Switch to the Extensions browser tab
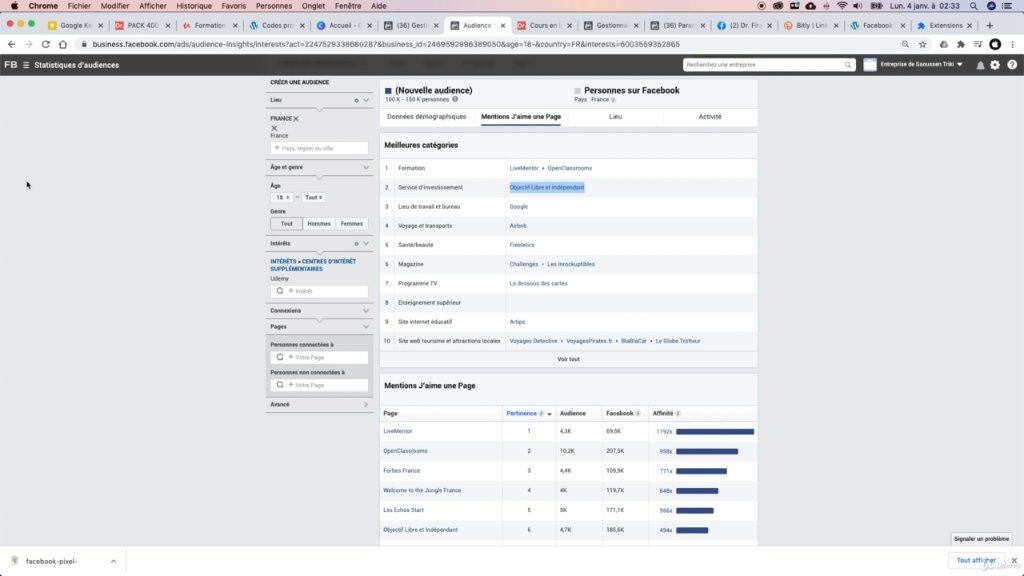 pyautogui.click(x=945, y=25)
